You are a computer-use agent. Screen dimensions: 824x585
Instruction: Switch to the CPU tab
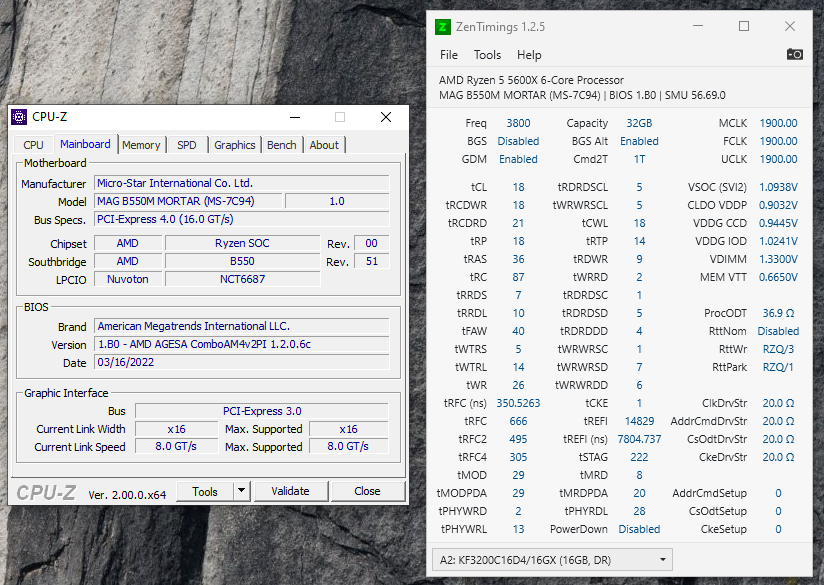click(x=34, y=145)
